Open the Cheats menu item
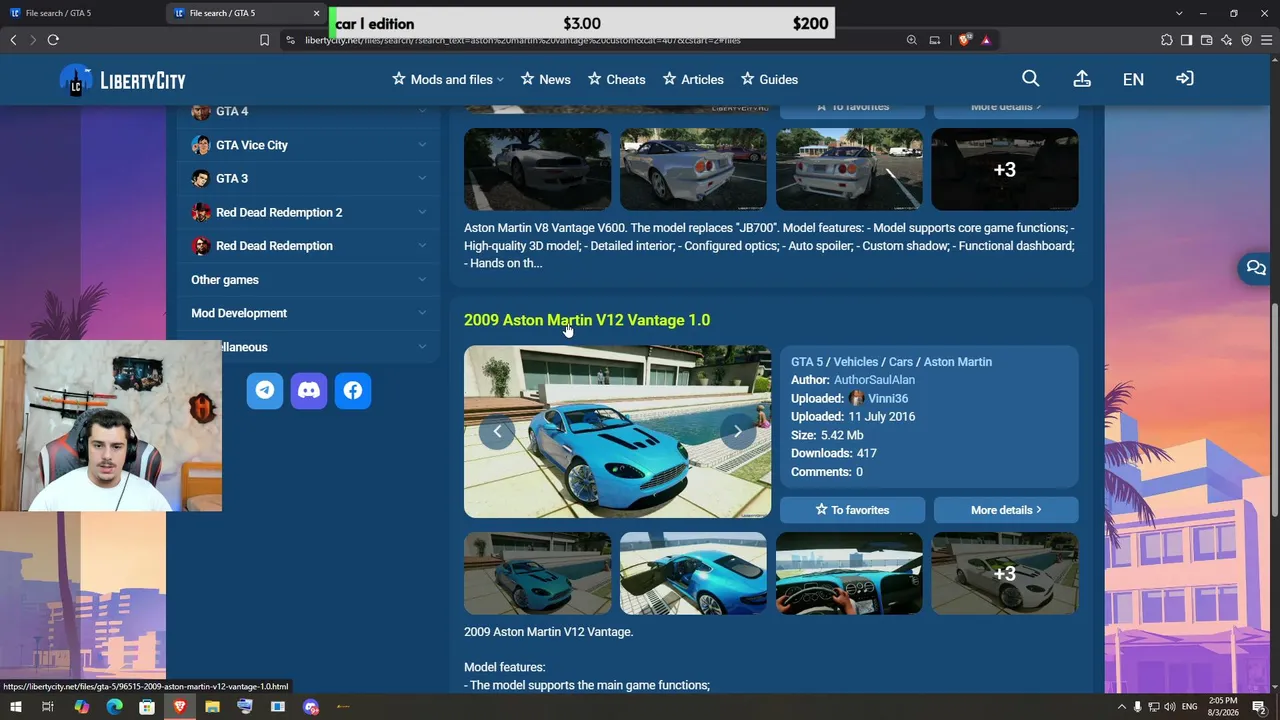This screenshot has width=1280, height=720. [x=616, y=79]
